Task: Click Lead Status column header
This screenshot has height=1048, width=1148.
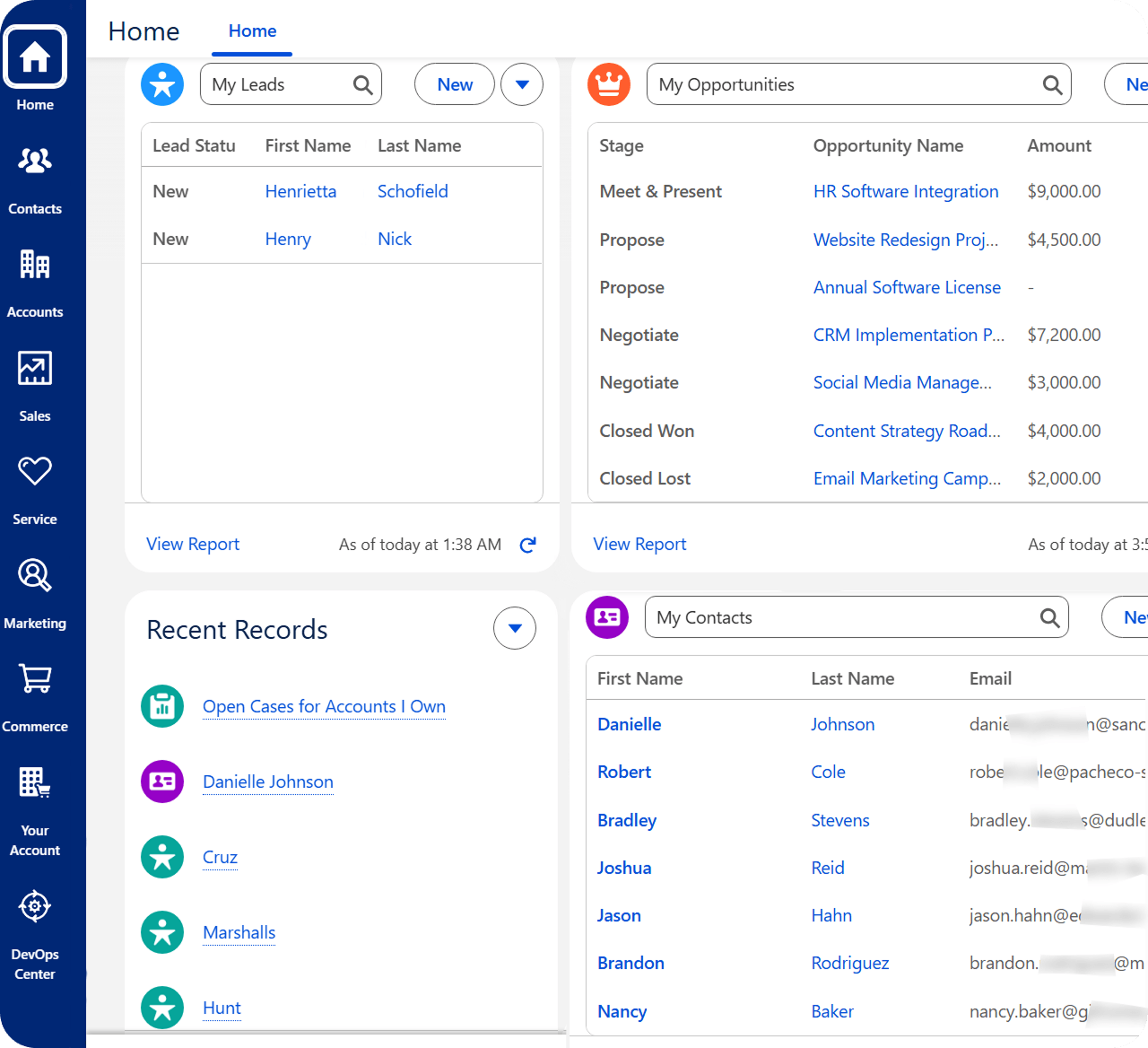Action: coord(194,145)
